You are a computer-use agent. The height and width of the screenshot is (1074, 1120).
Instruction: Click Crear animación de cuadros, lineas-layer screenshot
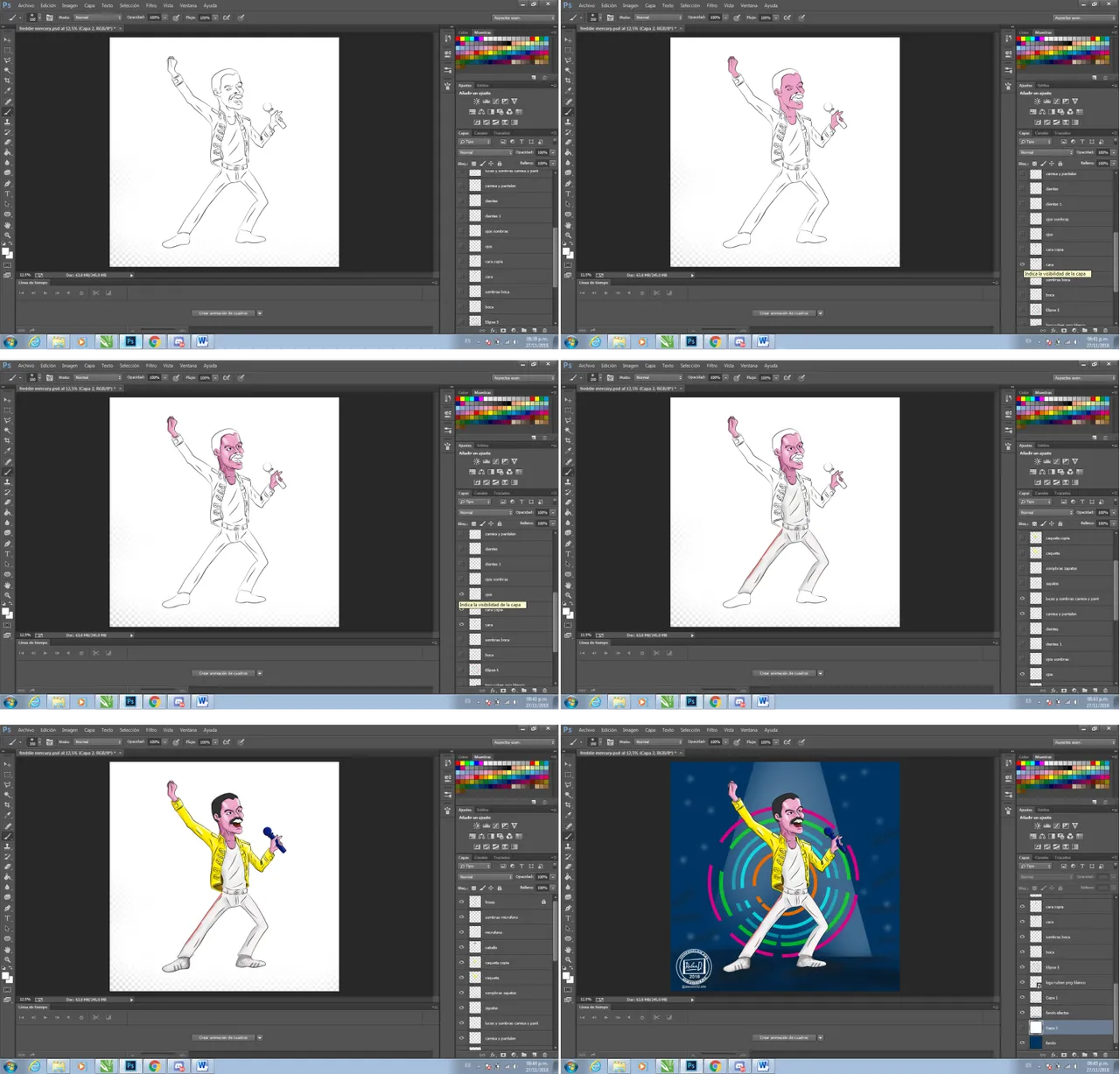point(223,1038)
